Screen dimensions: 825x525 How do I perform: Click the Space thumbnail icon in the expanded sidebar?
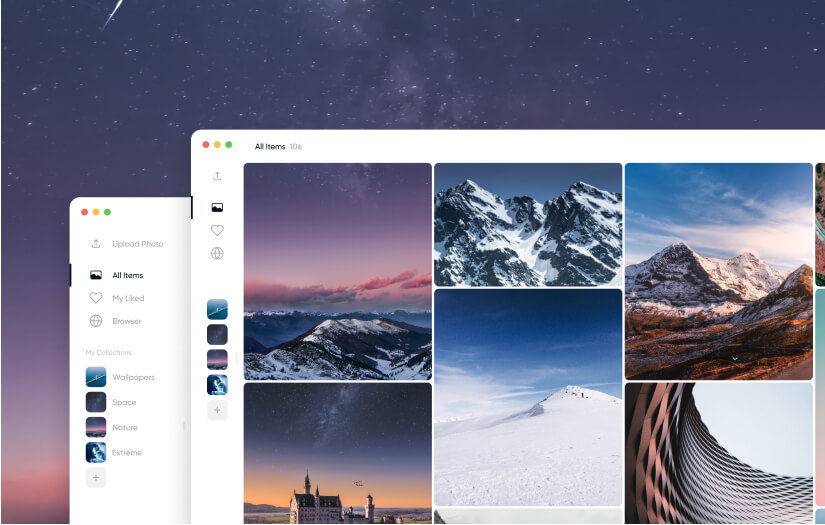tap(96, 402)
